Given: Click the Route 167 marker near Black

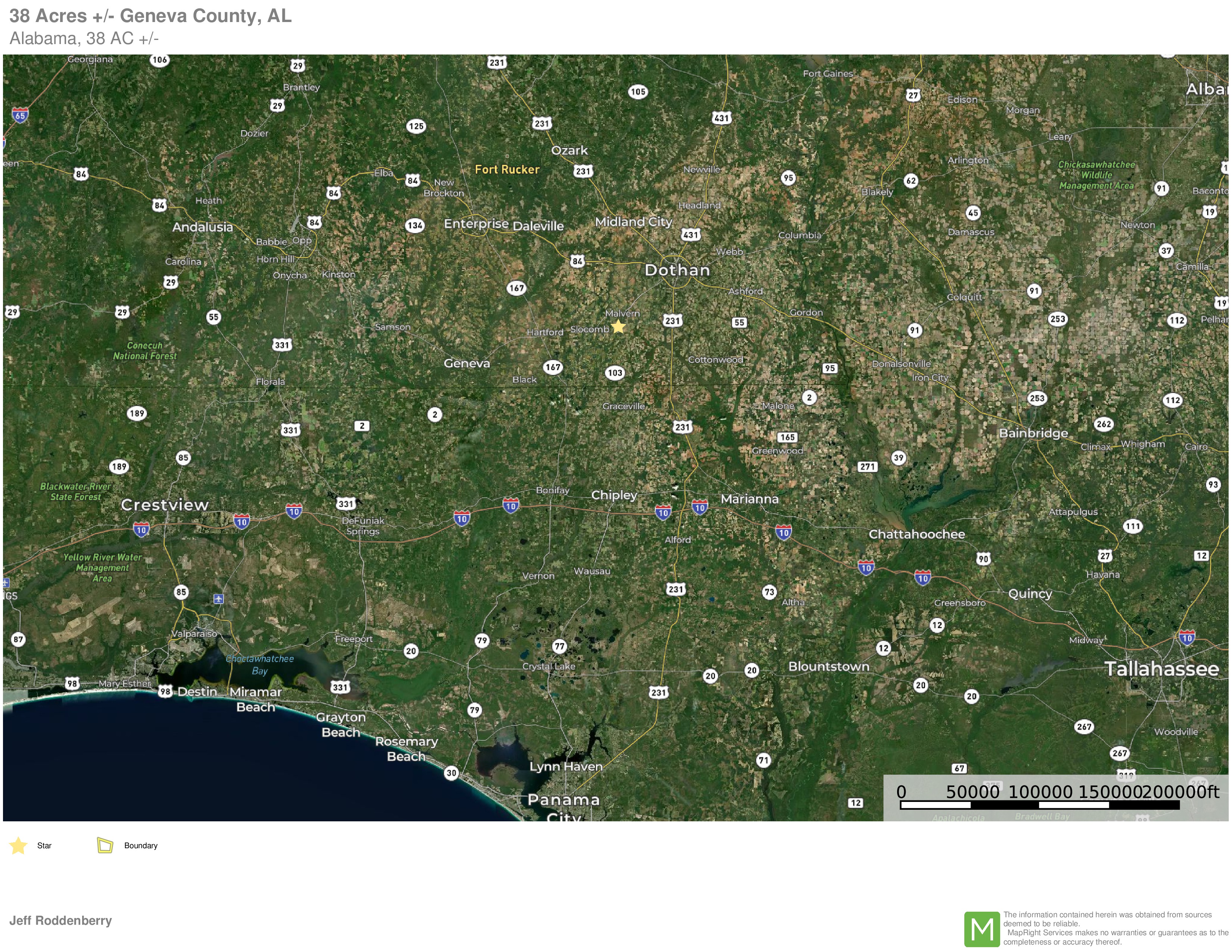Looking at the screenshot, I should click(x=553, y=367).
